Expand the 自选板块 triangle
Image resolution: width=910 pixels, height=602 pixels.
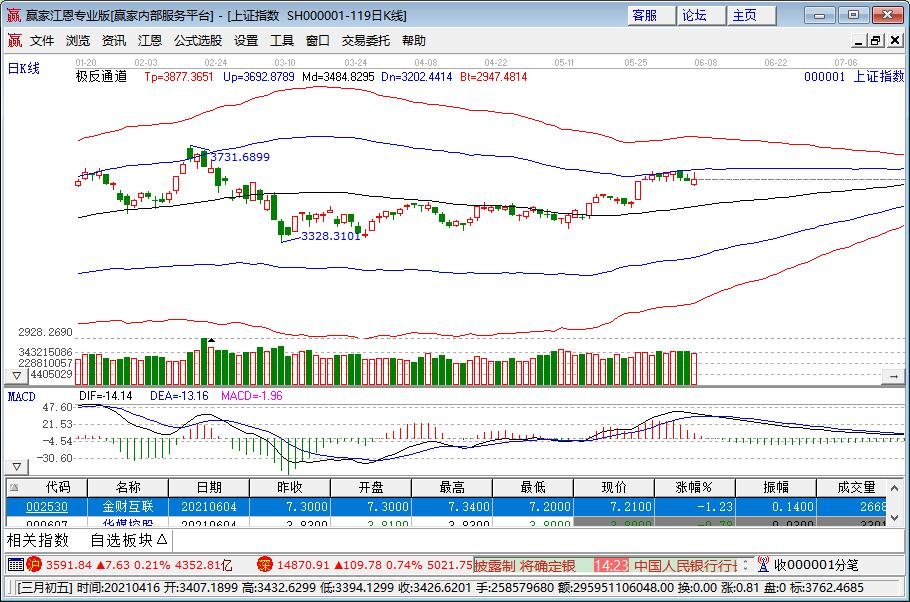(162, 540)
